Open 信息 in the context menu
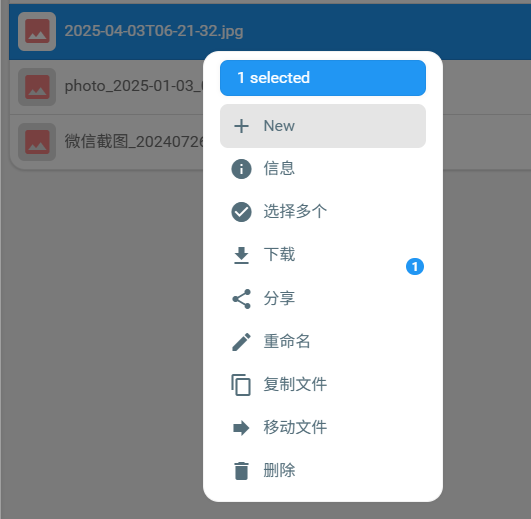Image resolution: width=531 pixels, height=519 pixels. point(323,169)
